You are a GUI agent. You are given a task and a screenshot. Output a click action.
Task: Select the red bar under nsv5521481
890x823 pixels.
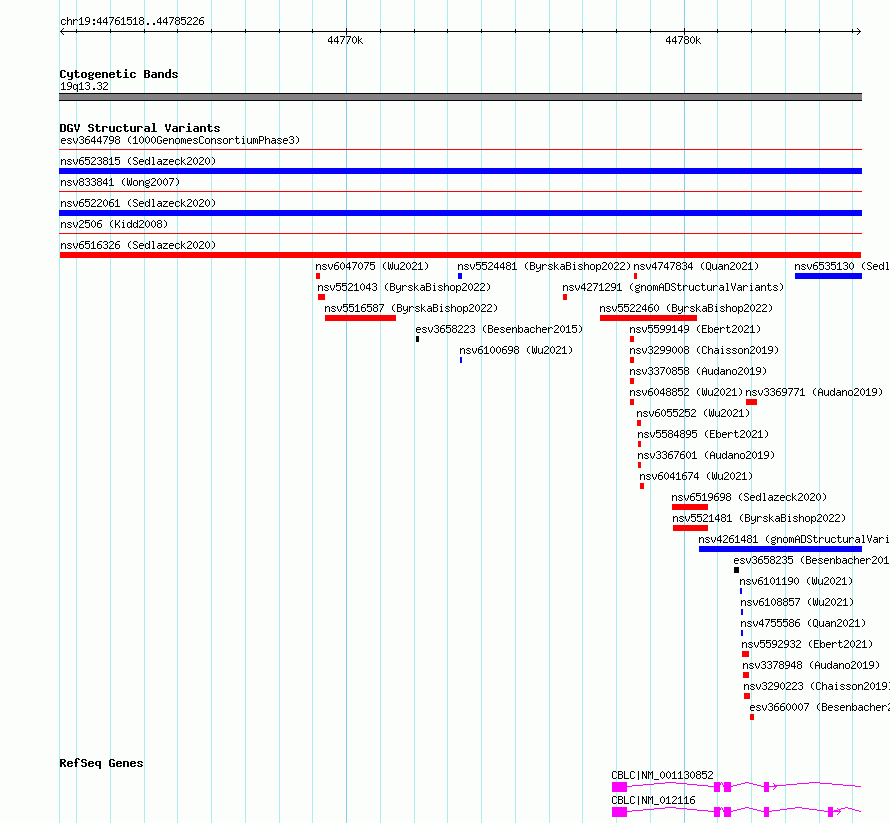(x=690, y=528)
